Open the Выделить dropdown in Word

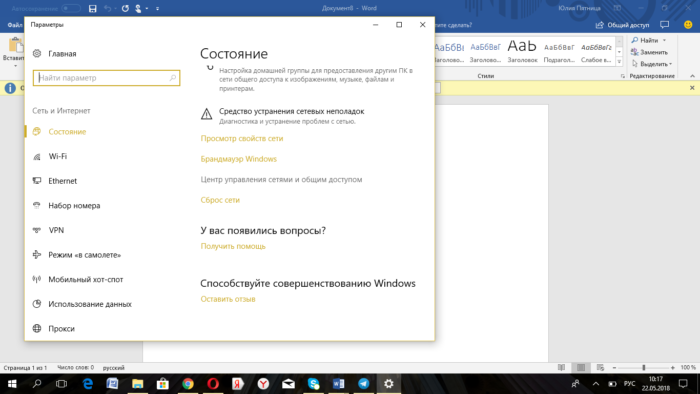pyautogui.click(x=652, y=64)
